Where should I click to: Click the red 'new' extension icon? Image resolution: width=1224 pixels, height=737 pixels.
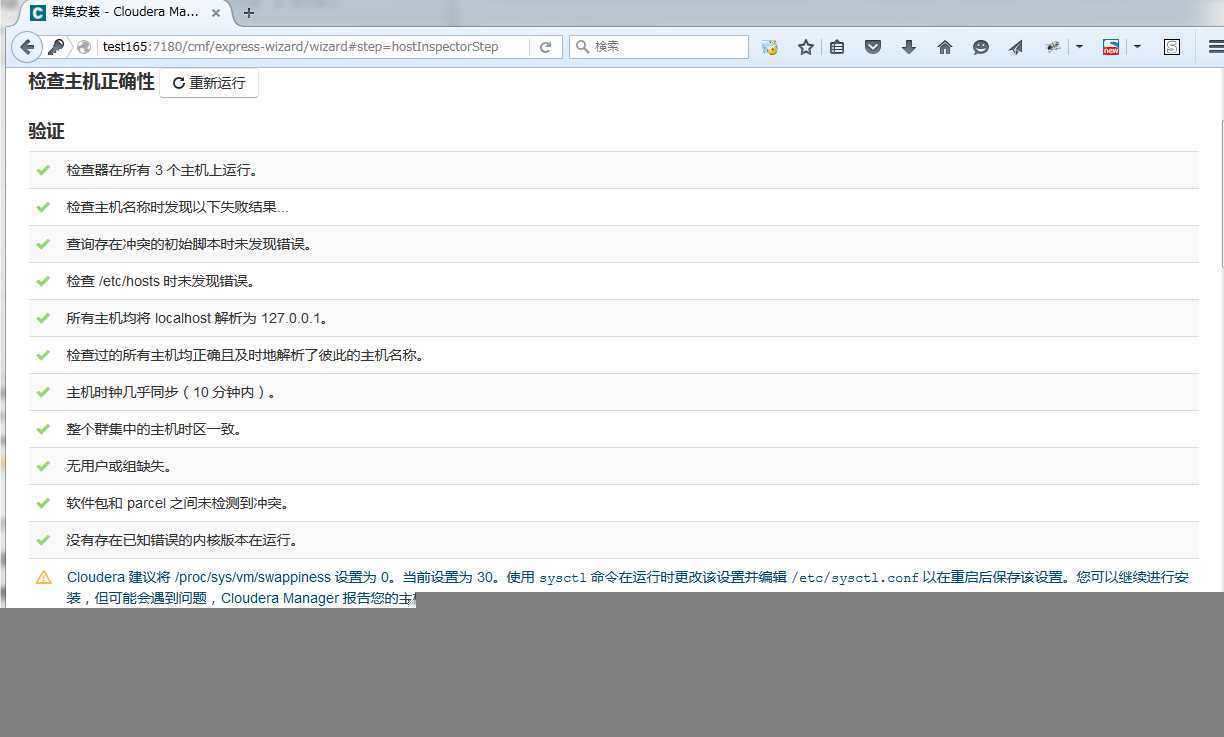1111,47
